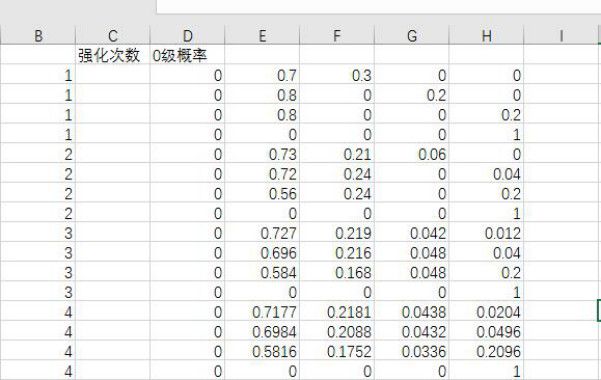
Task: Select column G header
Action: [x=412, y=36]
